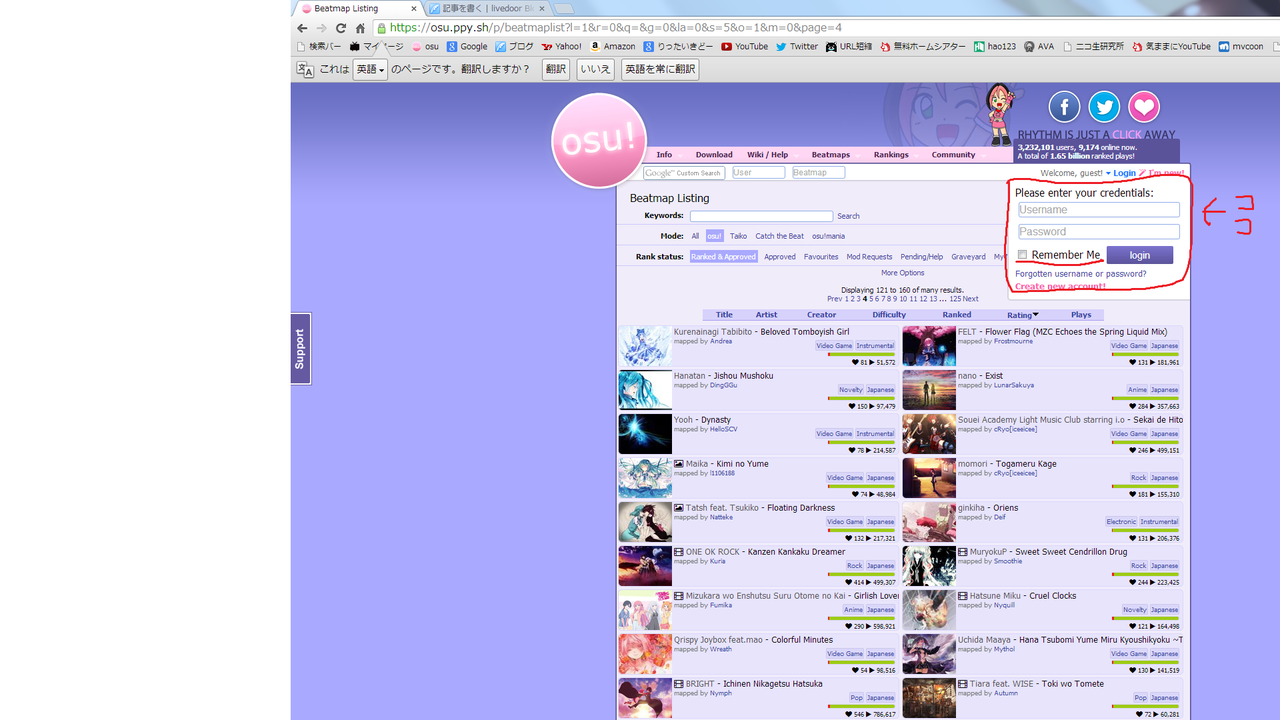1280x720 pixels.
Task: Select Graveyard rank status
Action: (x=968, y=257)
